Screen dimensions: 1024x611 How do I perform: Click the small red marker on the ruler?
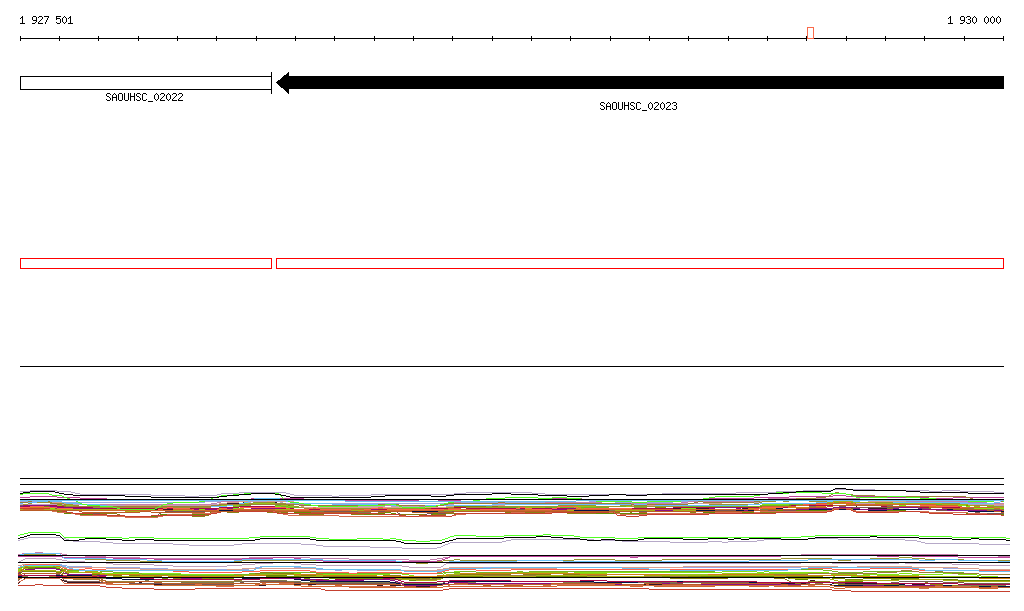coord(810,33)
